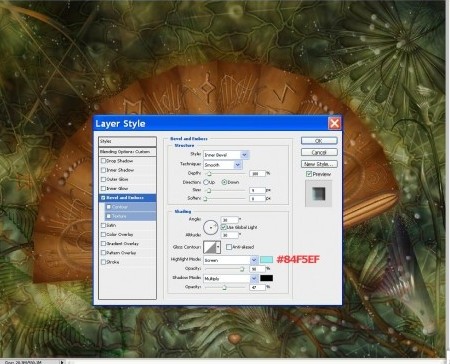Enable the Inner Shadow checkbox
450x364 pixels.
tap(103, 170)
